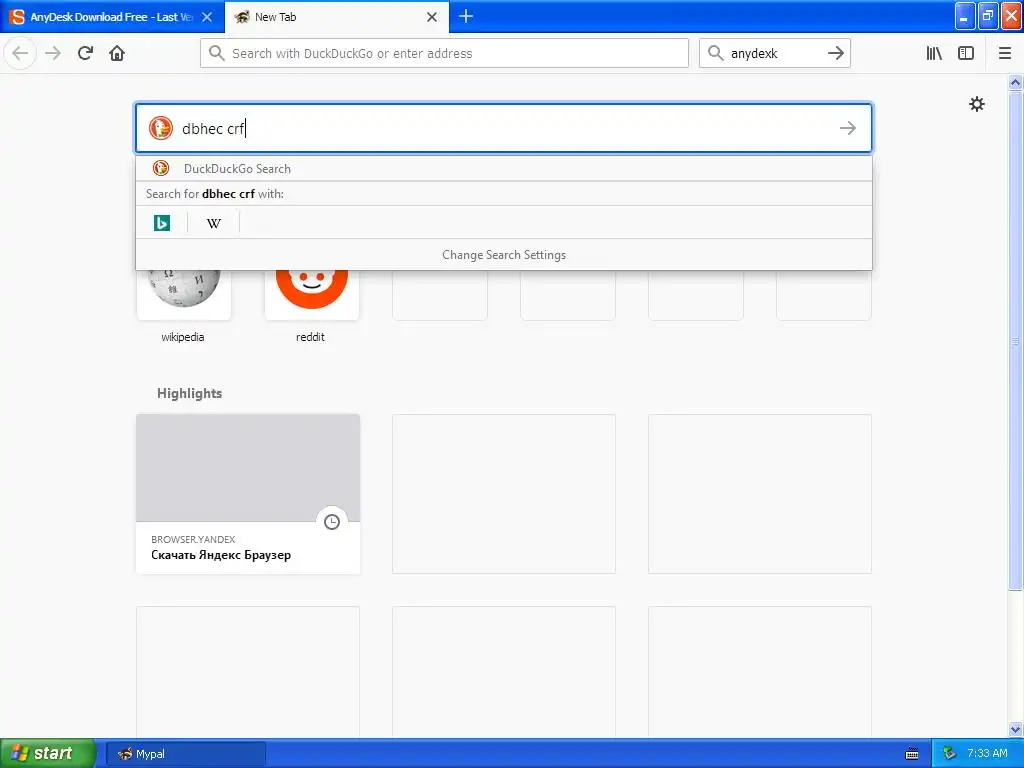Click the Highlights section heading

189,393
